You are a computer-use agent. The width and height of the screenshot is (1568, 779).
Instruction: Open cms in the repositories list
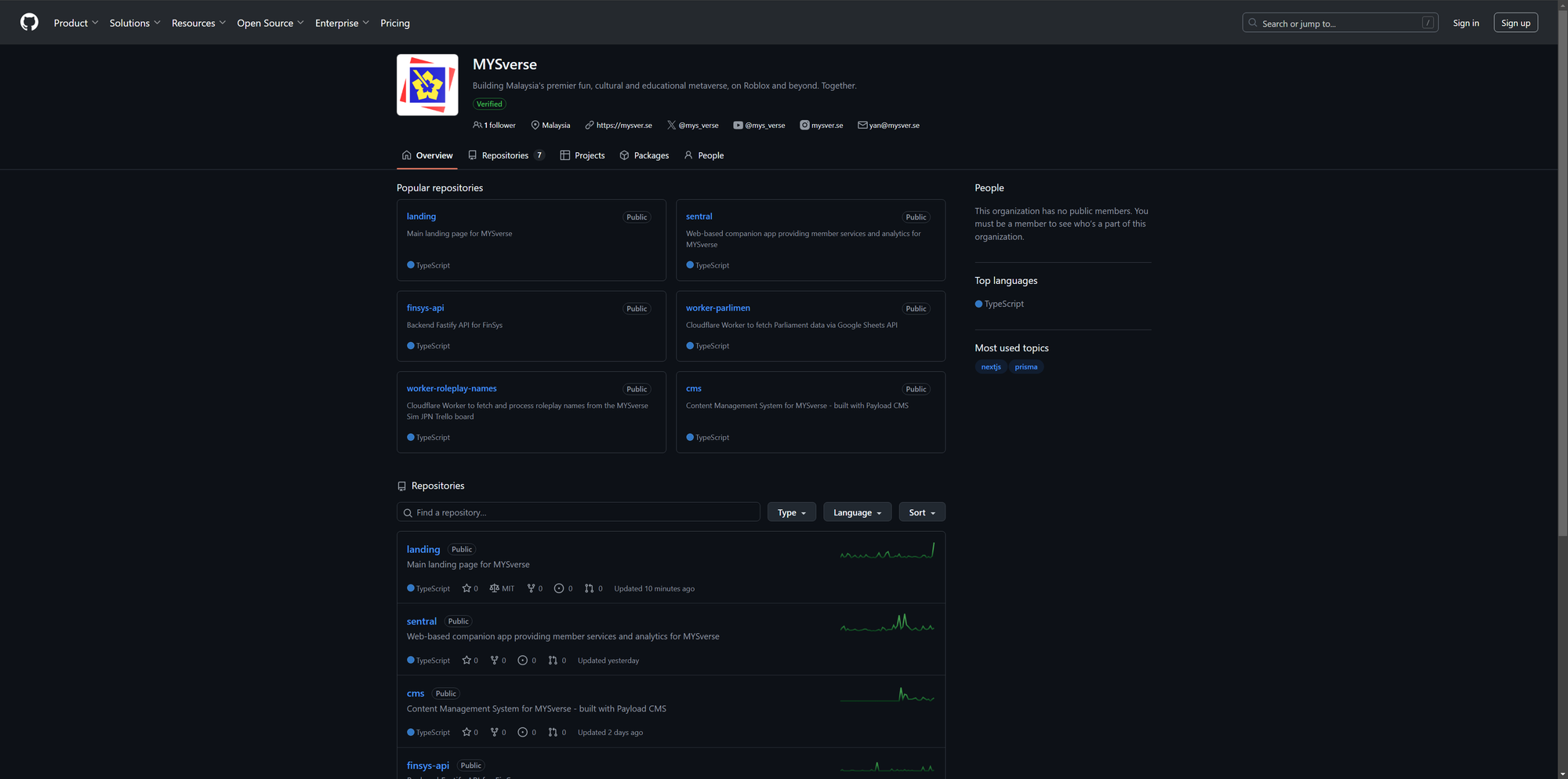[416, 694]
